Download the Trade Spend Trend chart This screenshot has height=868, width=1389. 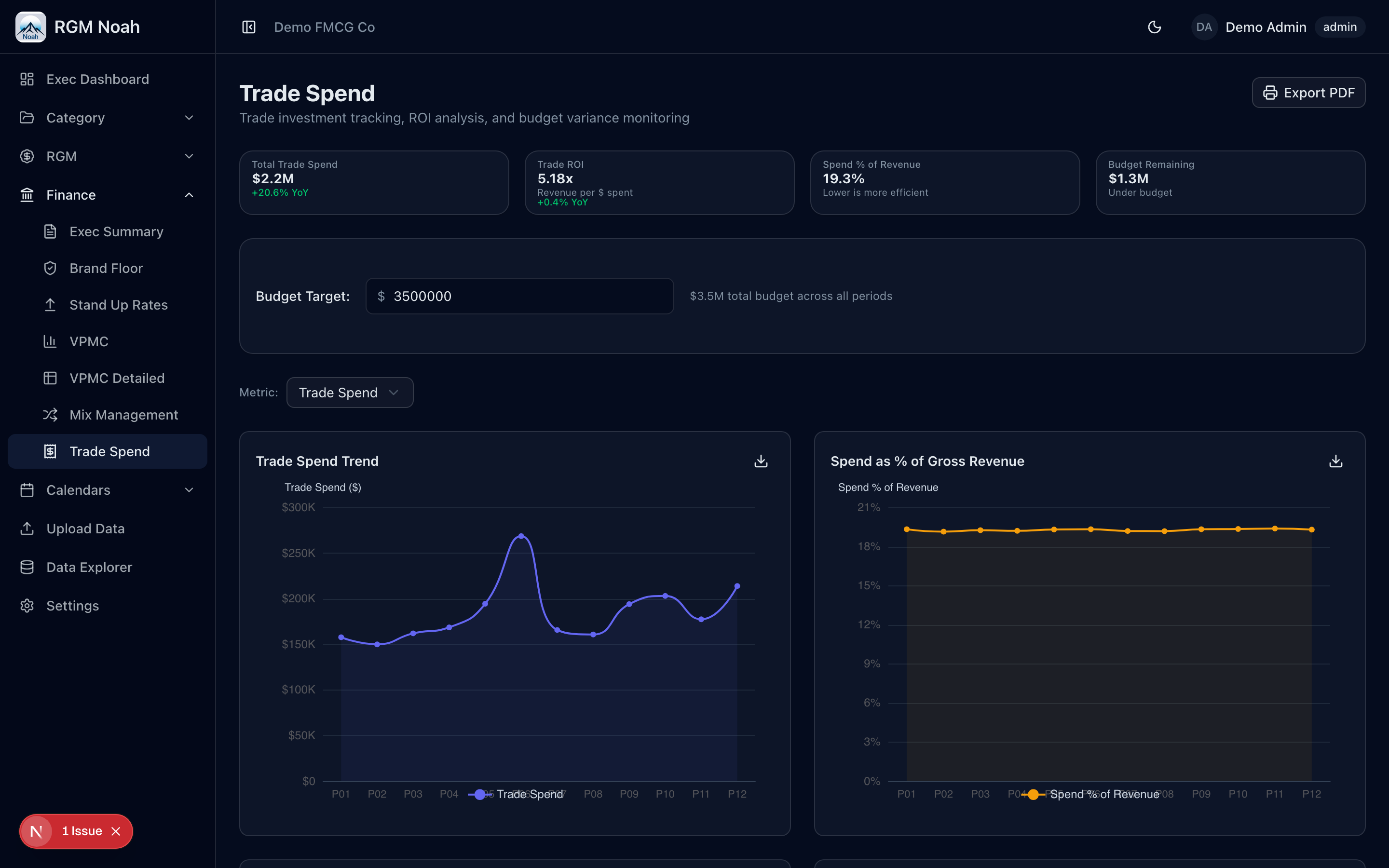761,461
